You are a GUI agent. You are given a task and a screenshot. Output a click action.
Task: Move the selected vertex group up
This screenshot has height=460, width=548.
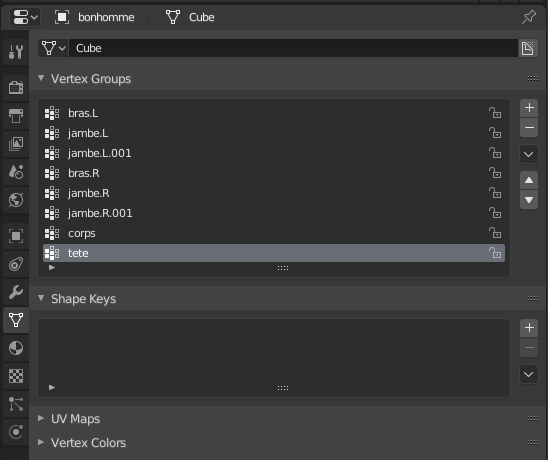[x=529, y=180]
